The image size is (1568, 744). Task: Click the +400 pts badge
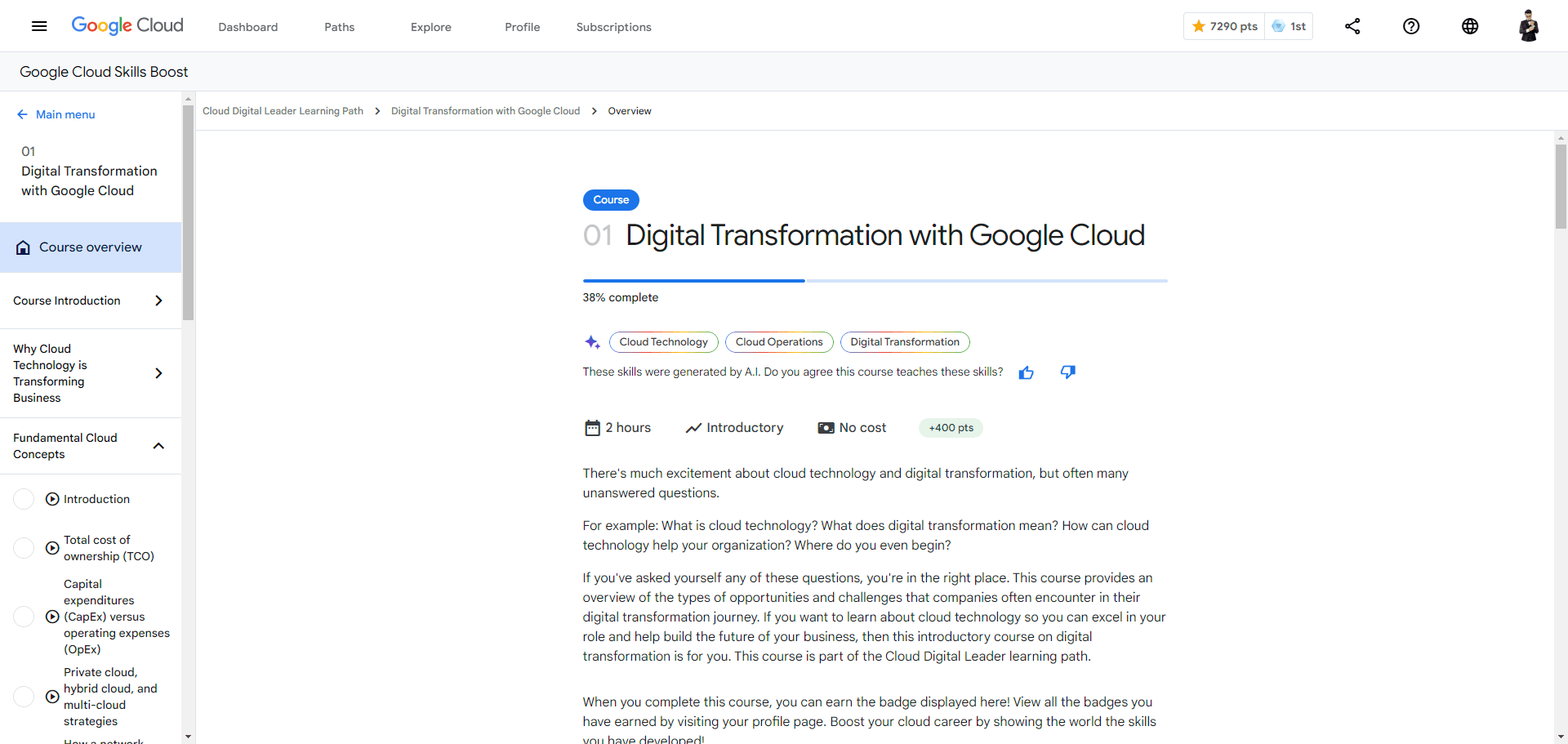pyautogui.click(x=951, y=428)
